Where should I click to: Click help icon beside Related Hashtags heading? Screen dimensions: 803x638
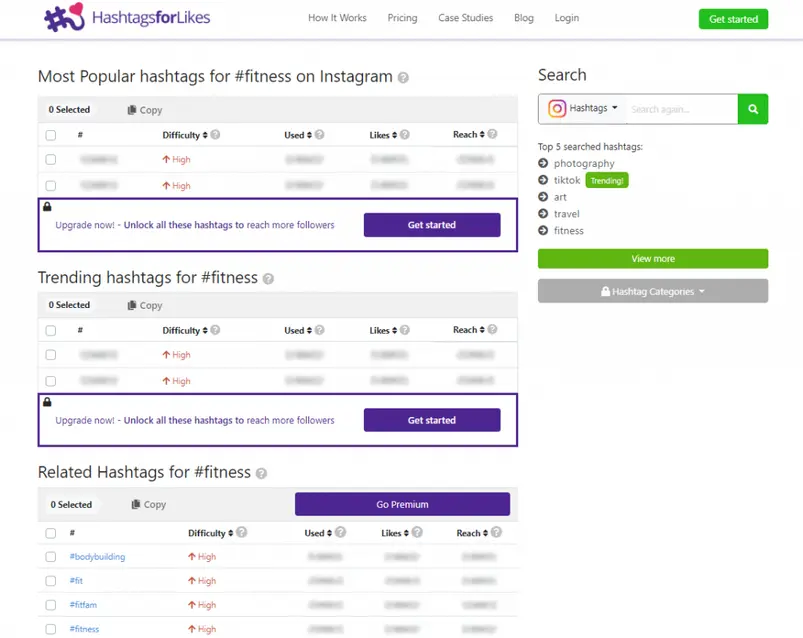(x=261, y=474)
